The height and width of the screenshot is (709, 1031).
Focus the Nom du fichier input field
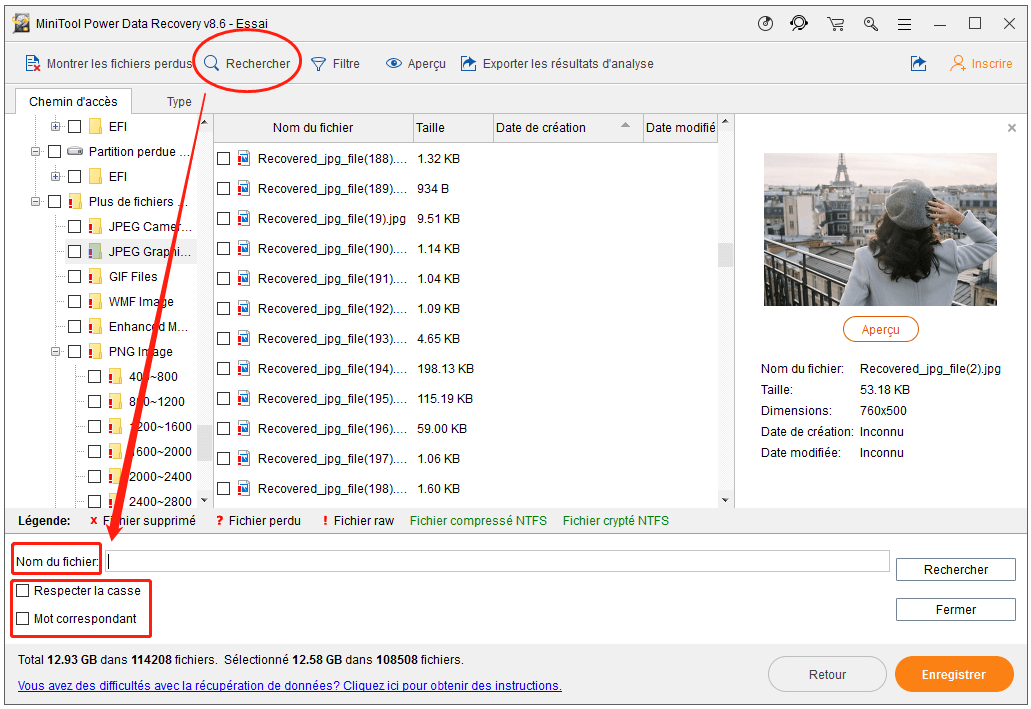pyautogui.click(x=498, y=561)
